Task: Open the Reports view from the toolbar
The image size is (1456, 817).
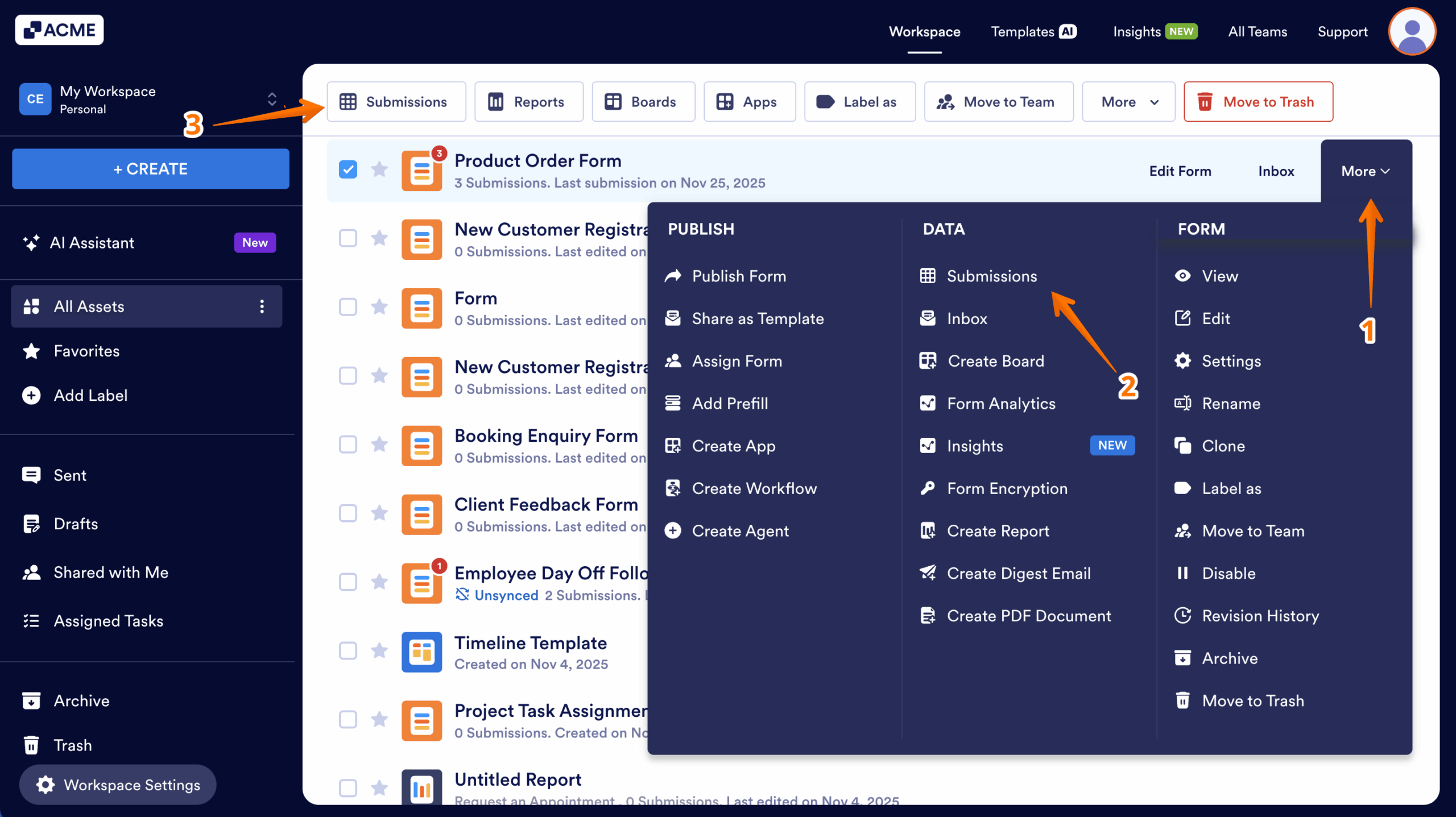Action: tap(528, 102)
